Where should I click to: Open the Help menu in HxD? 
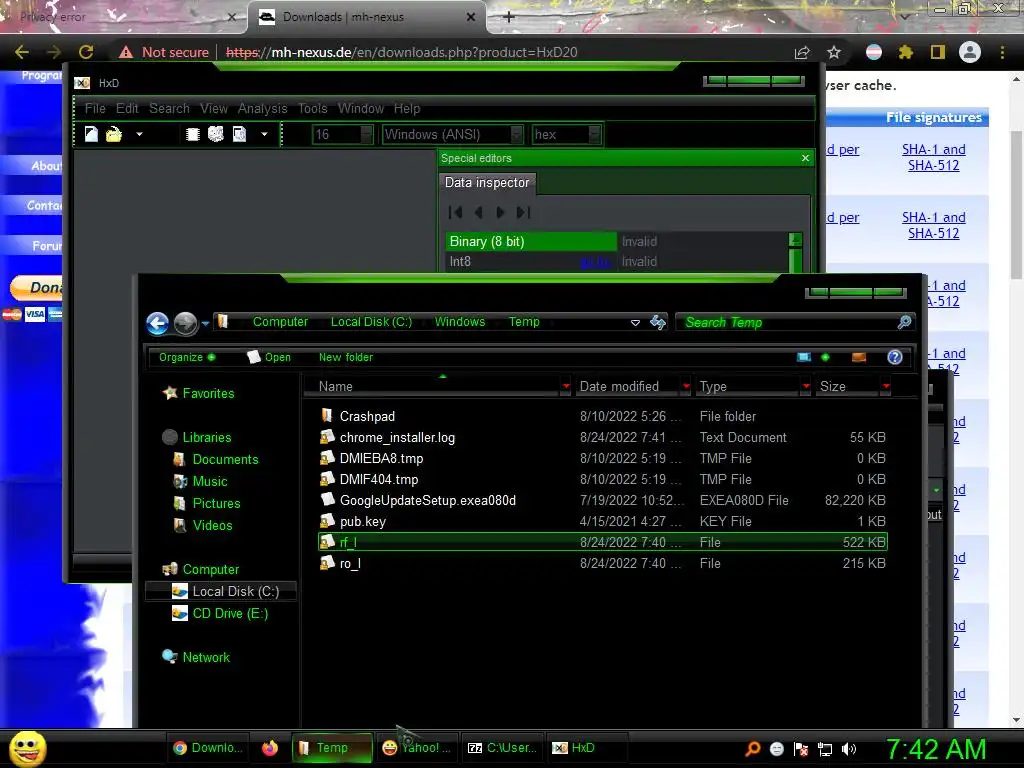pyautogui.click(x=407, y=108)
